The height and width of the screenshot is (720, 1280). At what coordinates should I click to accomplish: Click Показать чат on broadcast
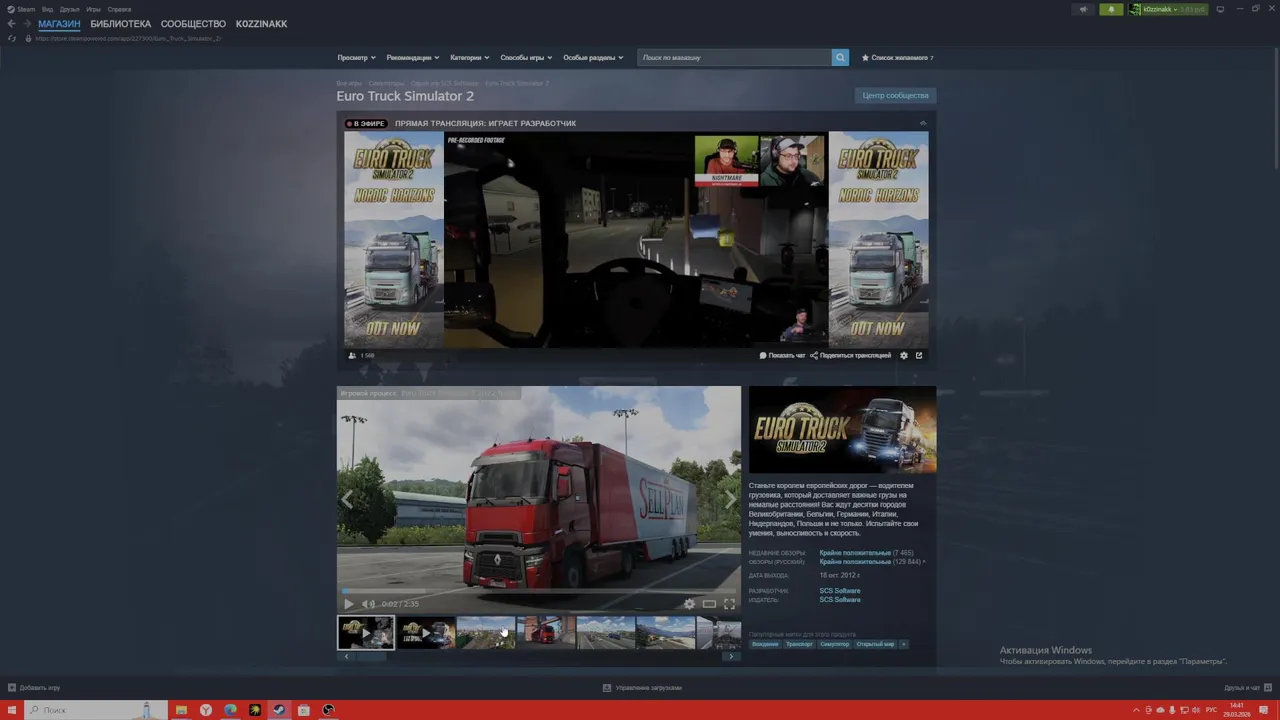(x=782, y=355)
